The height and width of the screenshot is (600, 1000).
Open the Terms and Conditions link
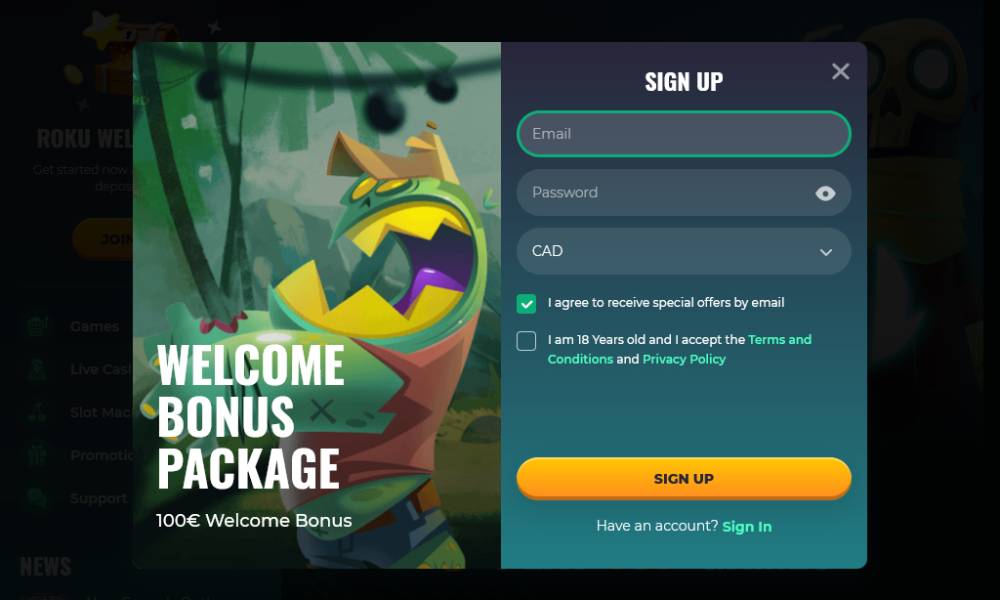[679, 349]
